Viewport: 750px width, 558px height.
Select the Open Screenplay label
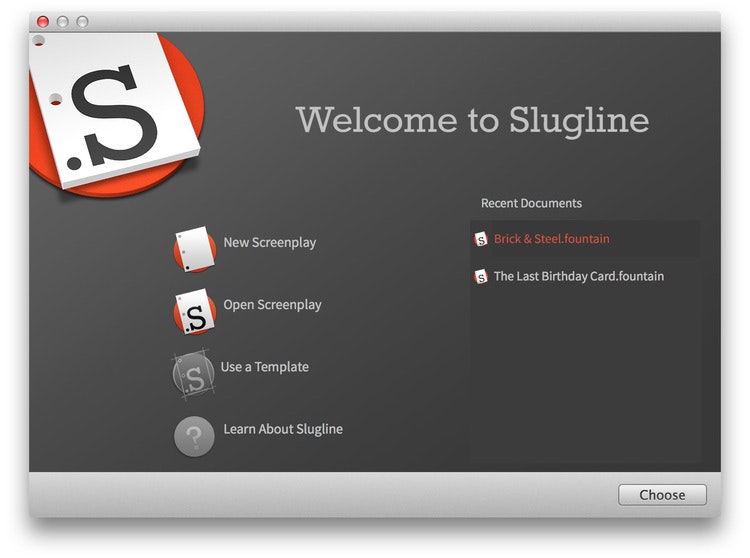tap(272, 305)
